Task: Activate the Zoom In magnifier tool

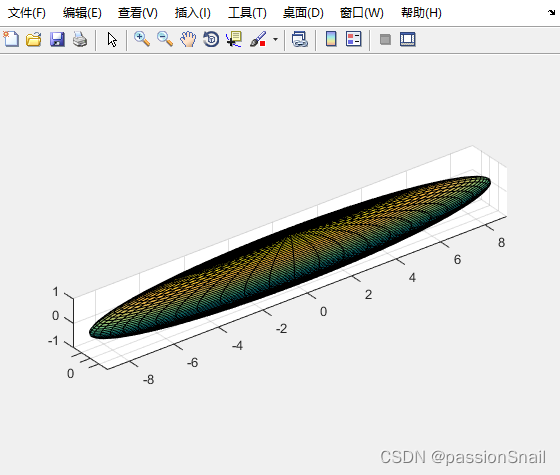Action: 142,39
